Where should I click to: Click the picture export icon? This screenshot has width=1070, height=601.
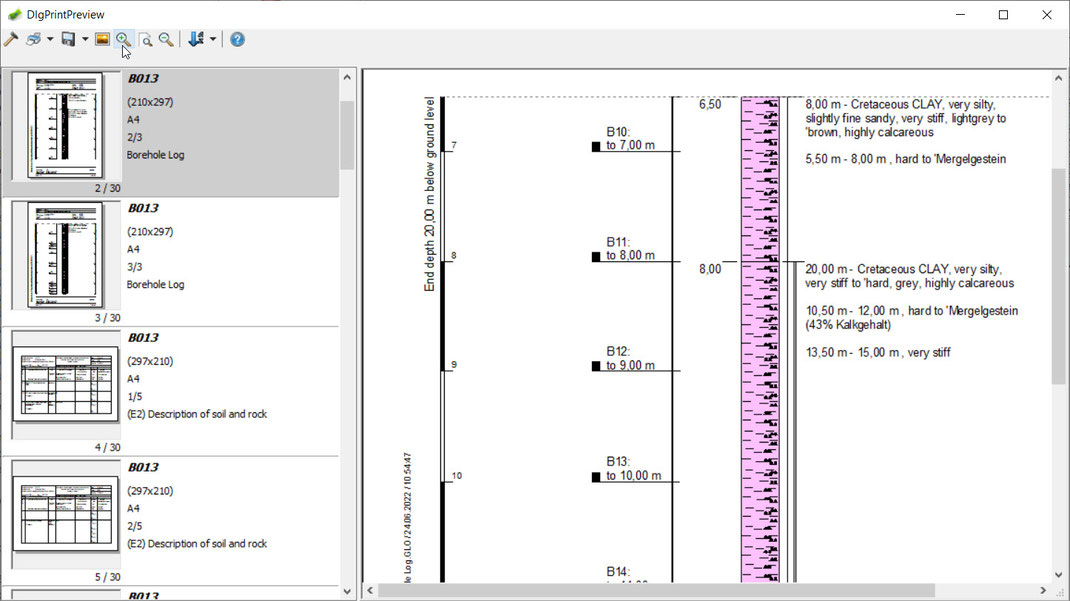pos(102,40)
